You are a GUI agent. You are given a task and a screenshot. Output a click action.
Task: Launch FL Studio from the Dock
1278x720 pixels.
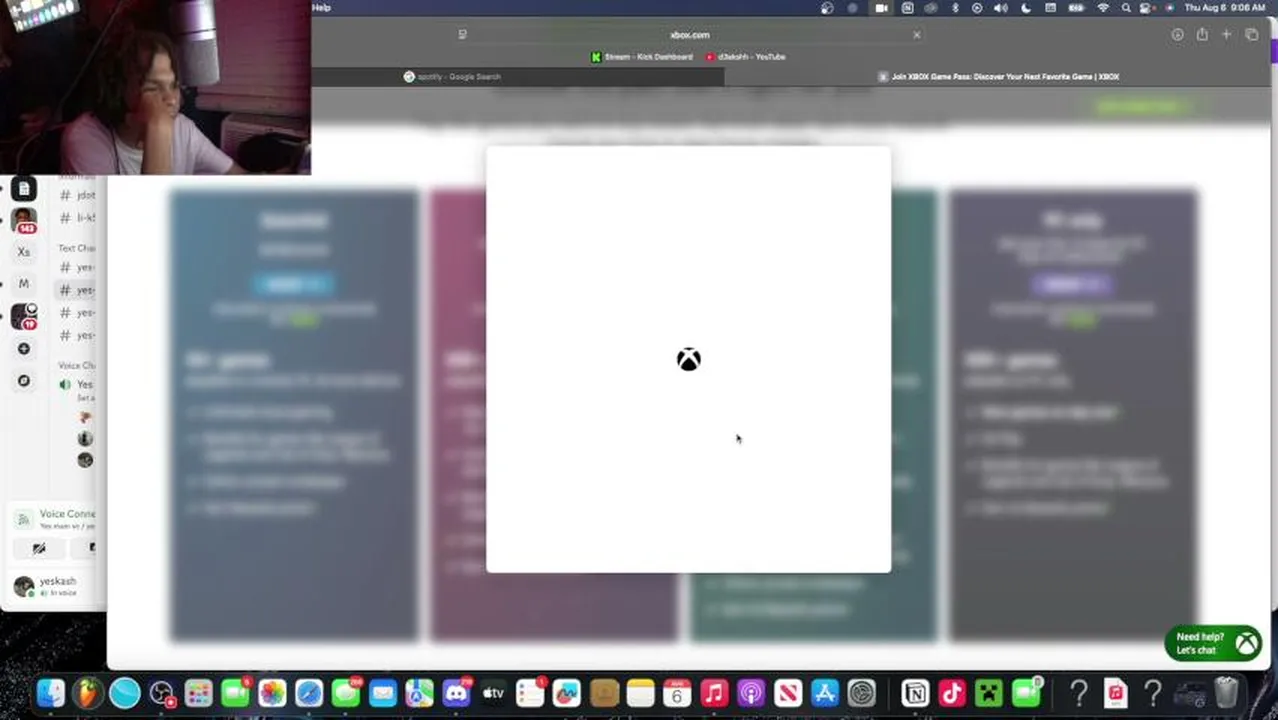[x=88, y=693]
